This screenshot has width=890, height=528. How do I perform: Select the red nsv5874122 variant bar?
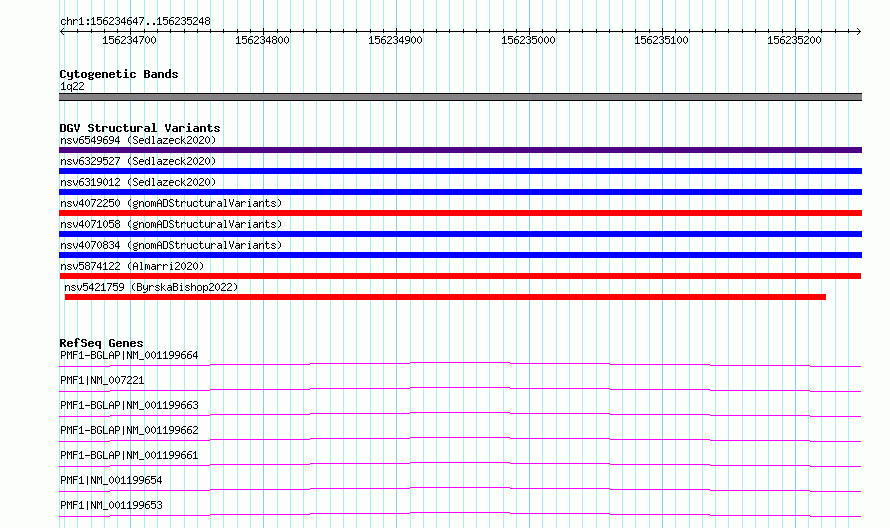coord(460,276)
